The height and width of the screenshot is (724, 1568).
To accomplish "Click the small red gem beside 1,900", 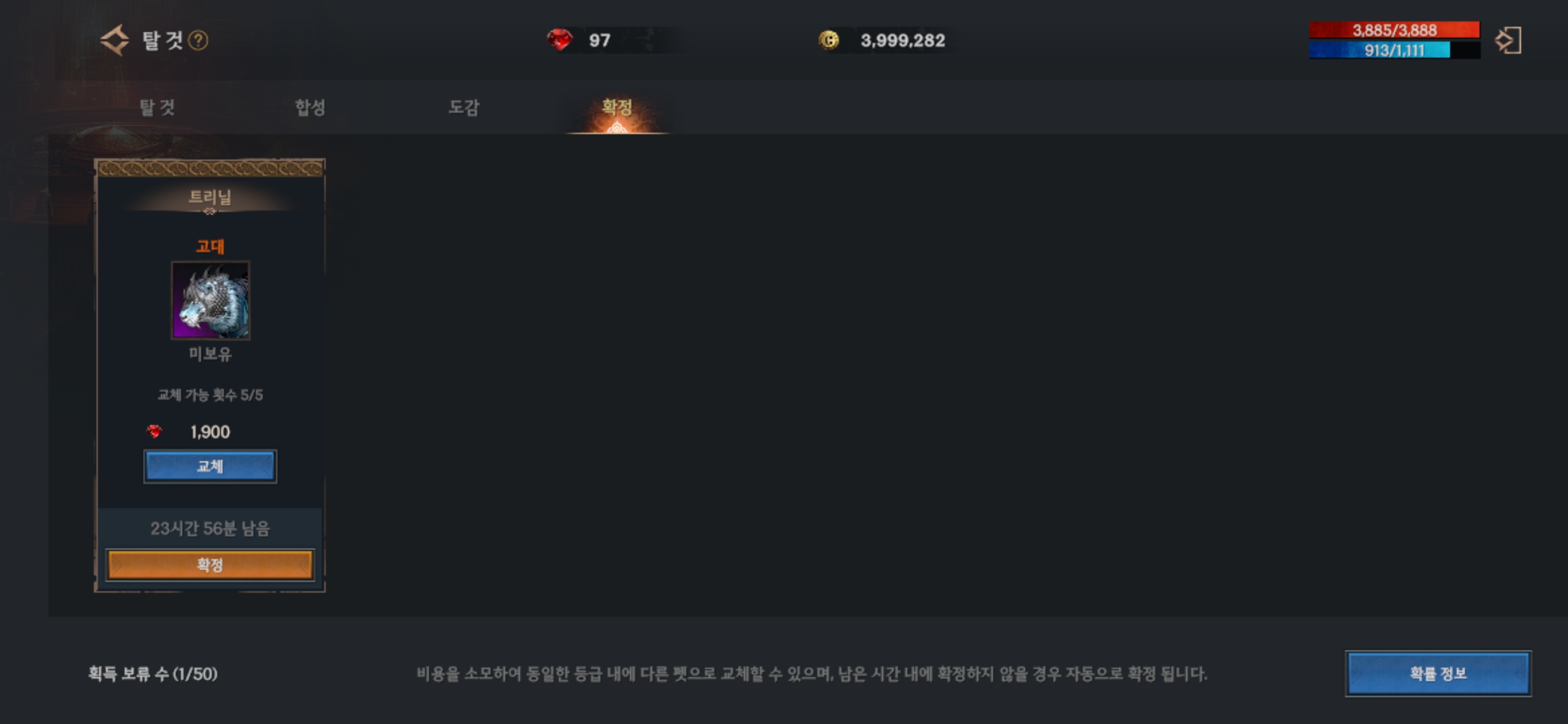I will tap(154, 432).
